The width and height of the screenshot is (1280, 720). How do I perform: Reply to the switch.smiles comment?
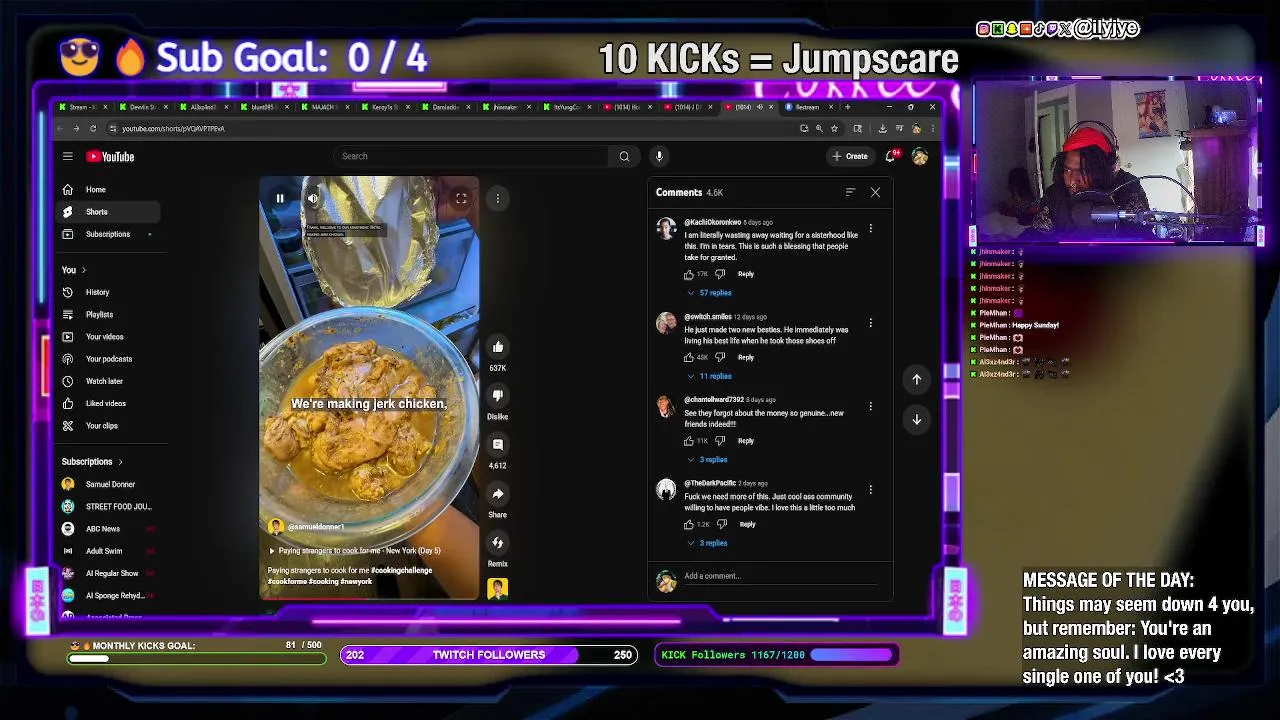coord(746,357)
